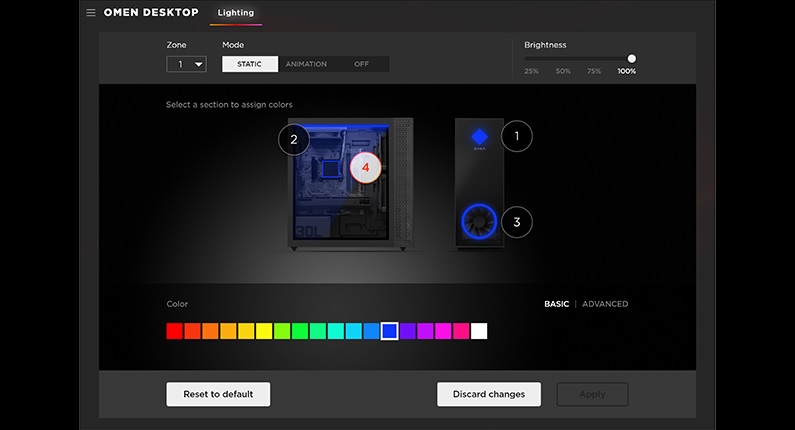This screenshot has height=430, width=795.
Task: Pick the selected royal blue swatch
Action: [389, 331]
